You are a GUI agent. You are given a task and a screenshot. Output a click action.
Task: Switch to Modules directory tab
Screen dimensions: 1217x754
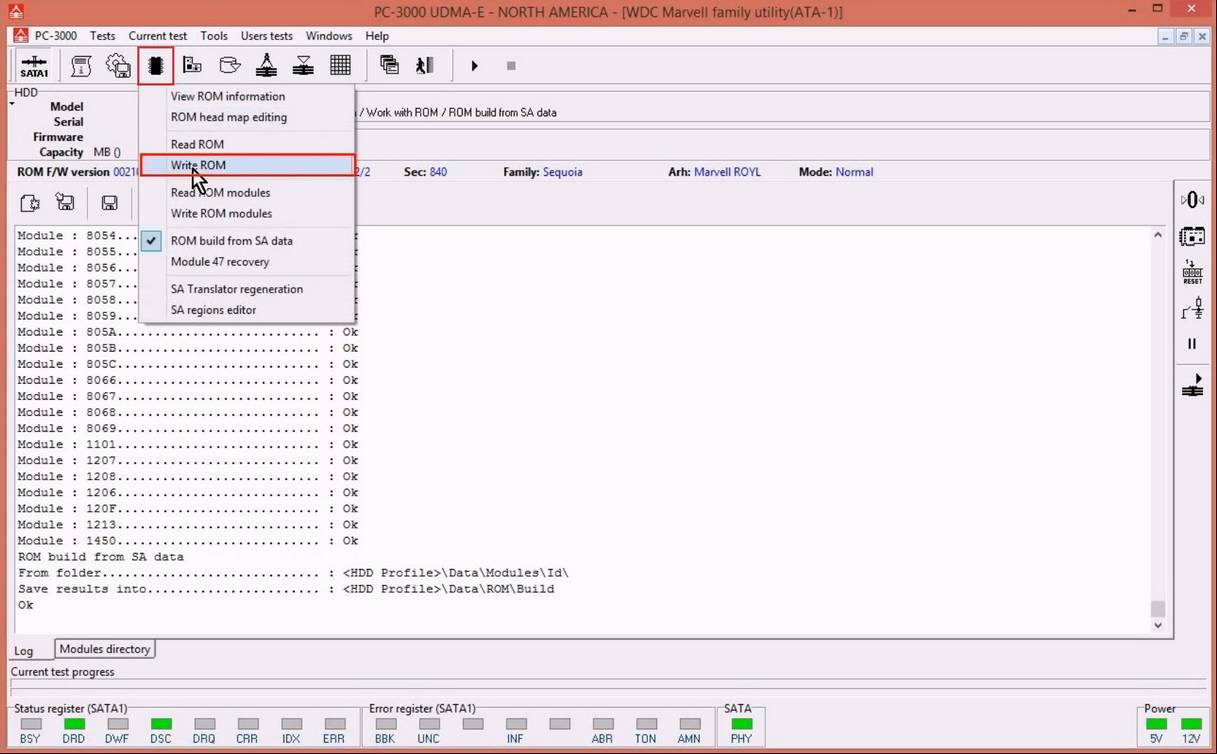[105, 649]
